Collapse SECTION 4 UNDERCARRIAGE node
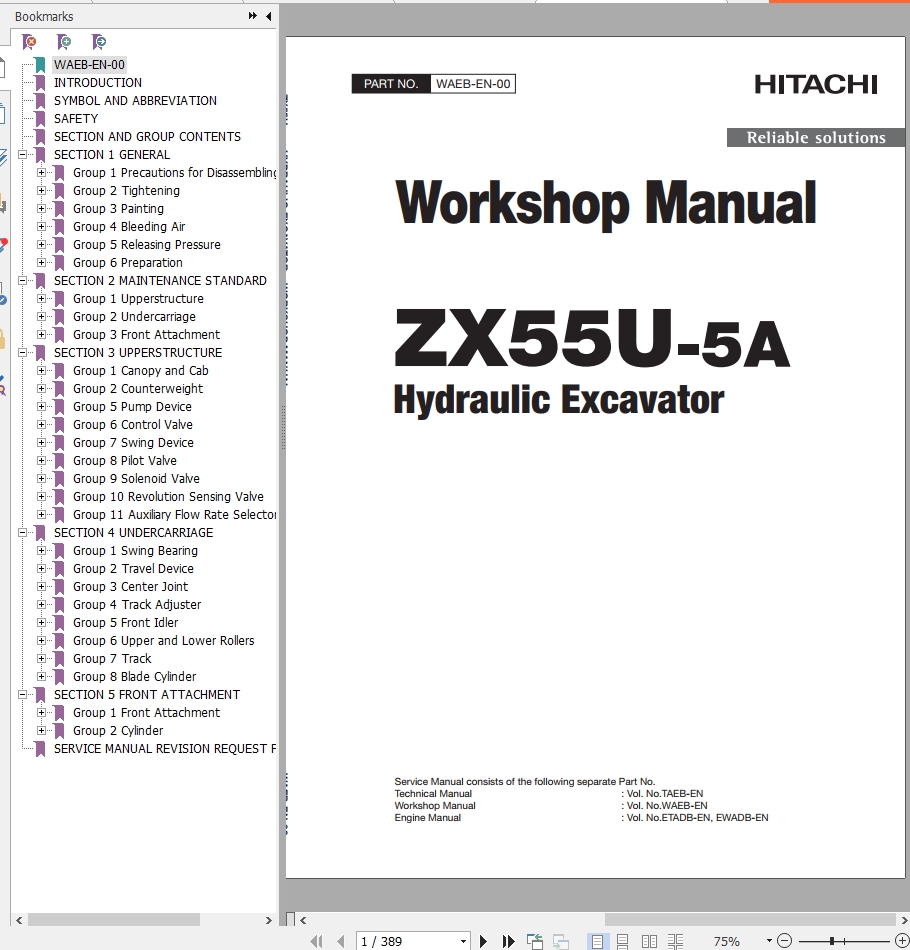This screenshot has width=910, height=950. 22,533
